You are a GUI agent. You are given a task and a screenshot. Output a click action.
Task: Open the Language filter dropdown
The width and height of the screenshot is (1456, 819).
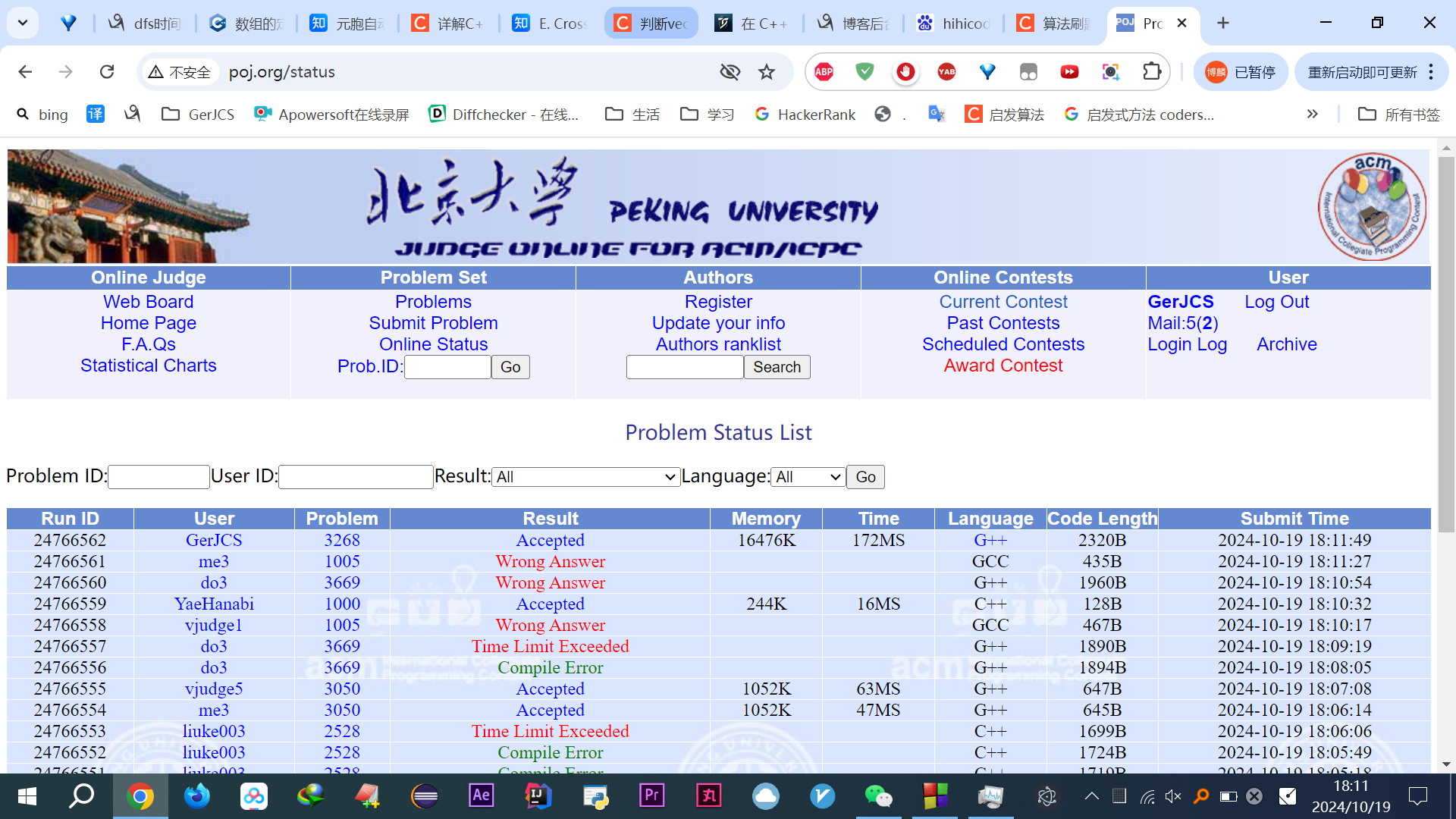(808, 477)
